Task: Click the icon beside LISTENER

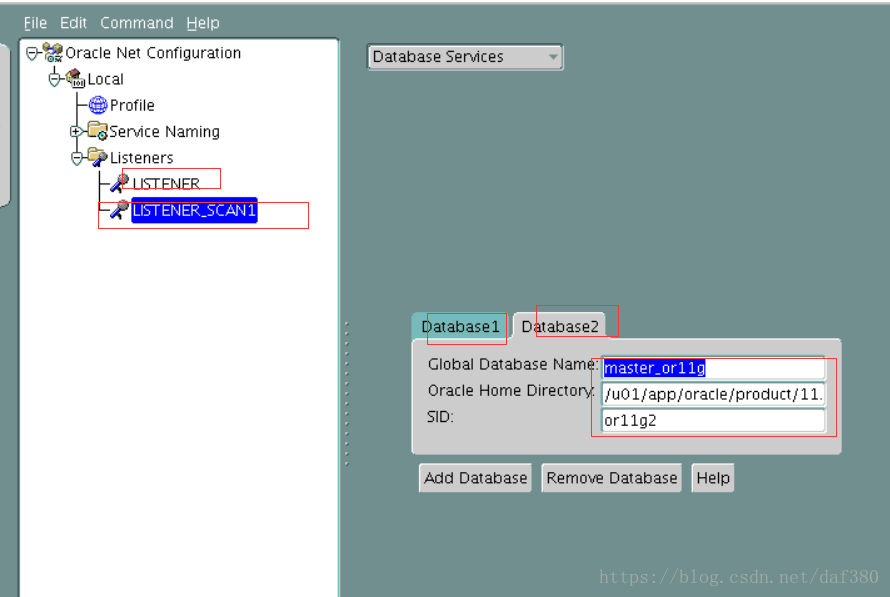Action: [x=119, y=183]
